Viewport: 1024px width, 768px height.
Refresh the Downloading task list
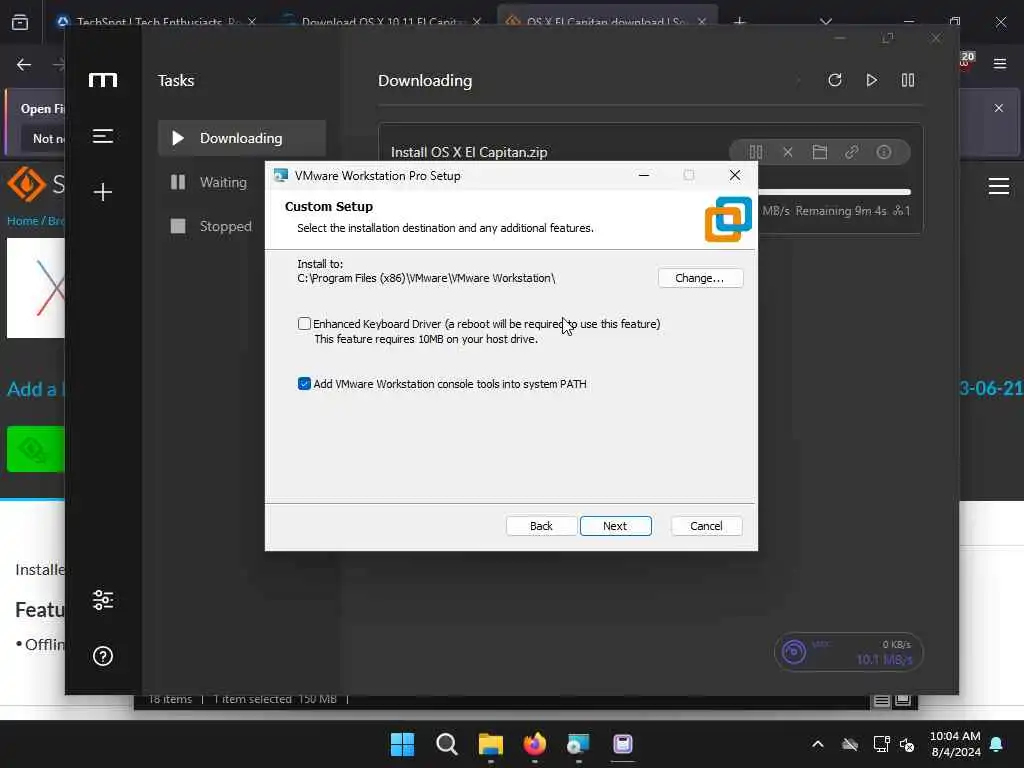tap(835, 80)
